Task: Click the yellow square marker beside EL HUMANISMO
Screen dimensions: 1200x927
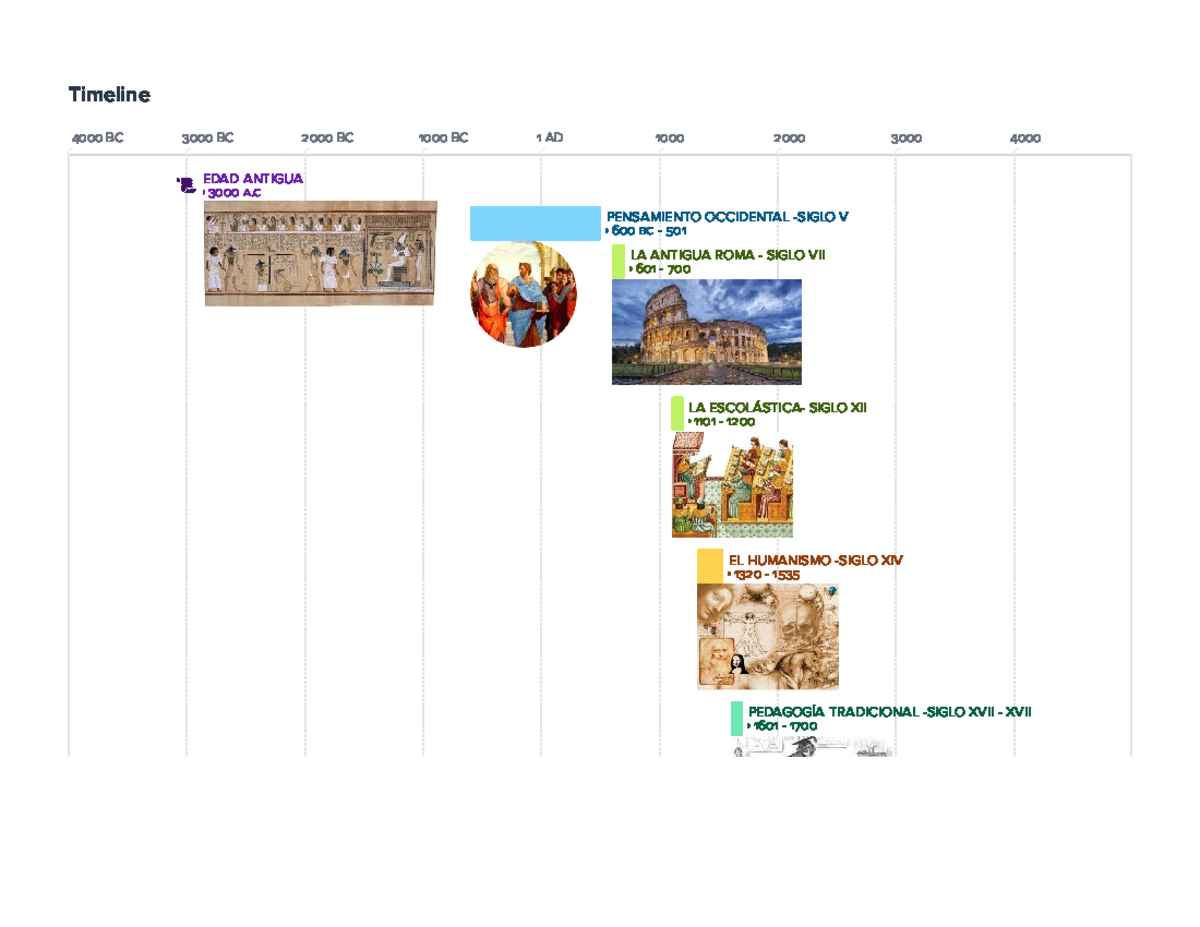Action: pyautogui.click(x=708, y=565)
